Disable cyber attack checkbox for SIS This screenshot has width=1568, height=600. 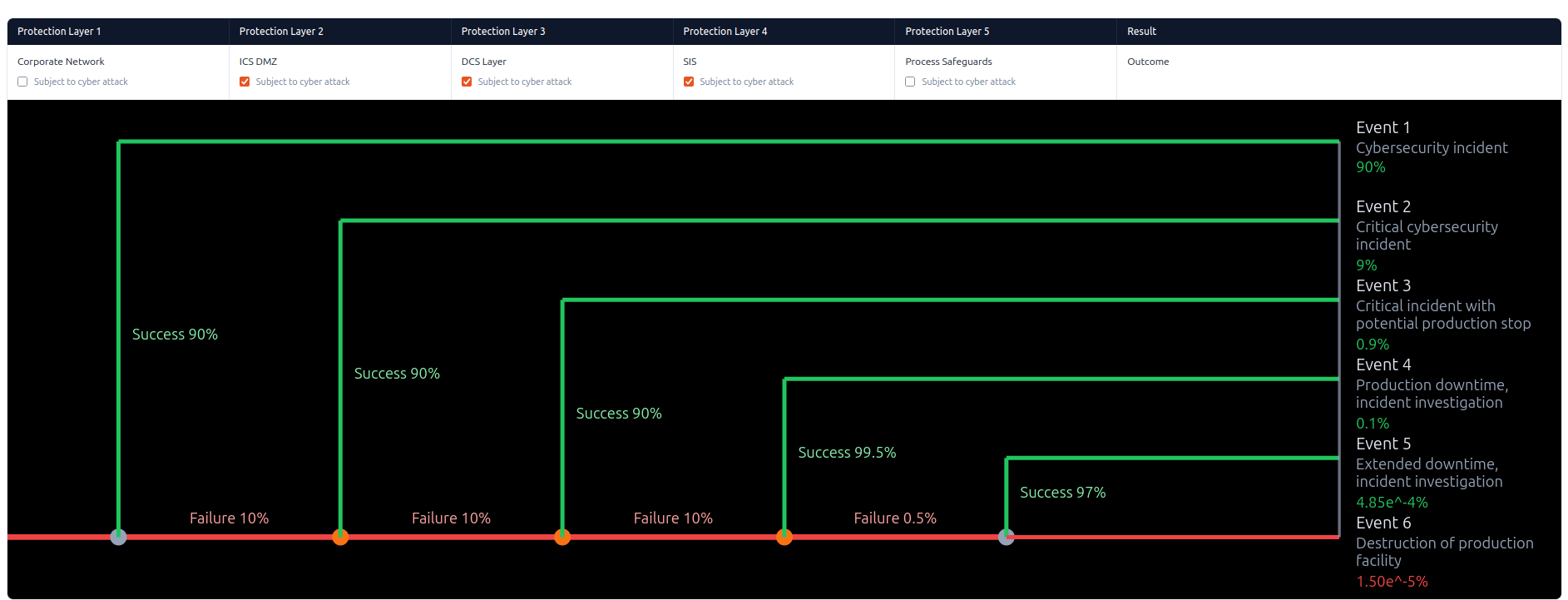[689, 82]
